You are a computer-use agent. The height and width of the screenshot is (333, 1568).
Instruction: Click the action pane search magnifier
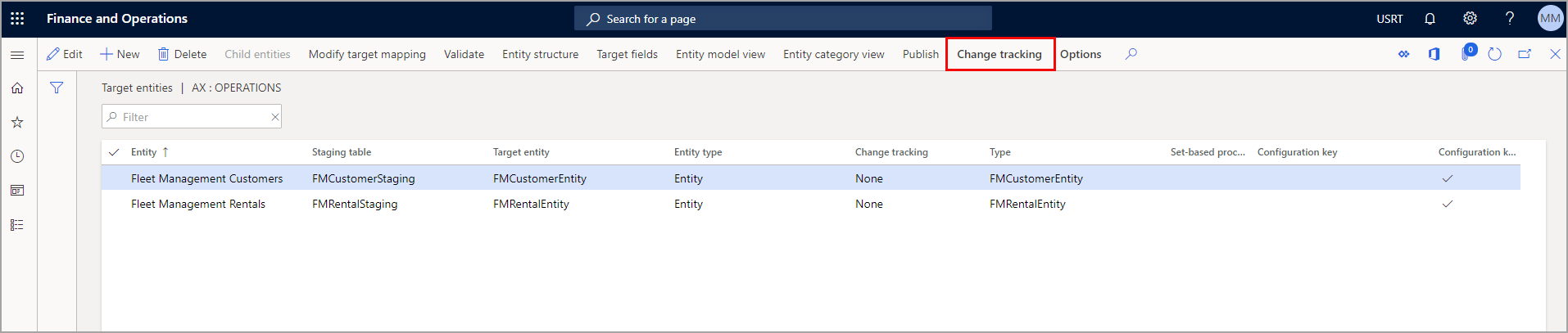coord(1131,54)
